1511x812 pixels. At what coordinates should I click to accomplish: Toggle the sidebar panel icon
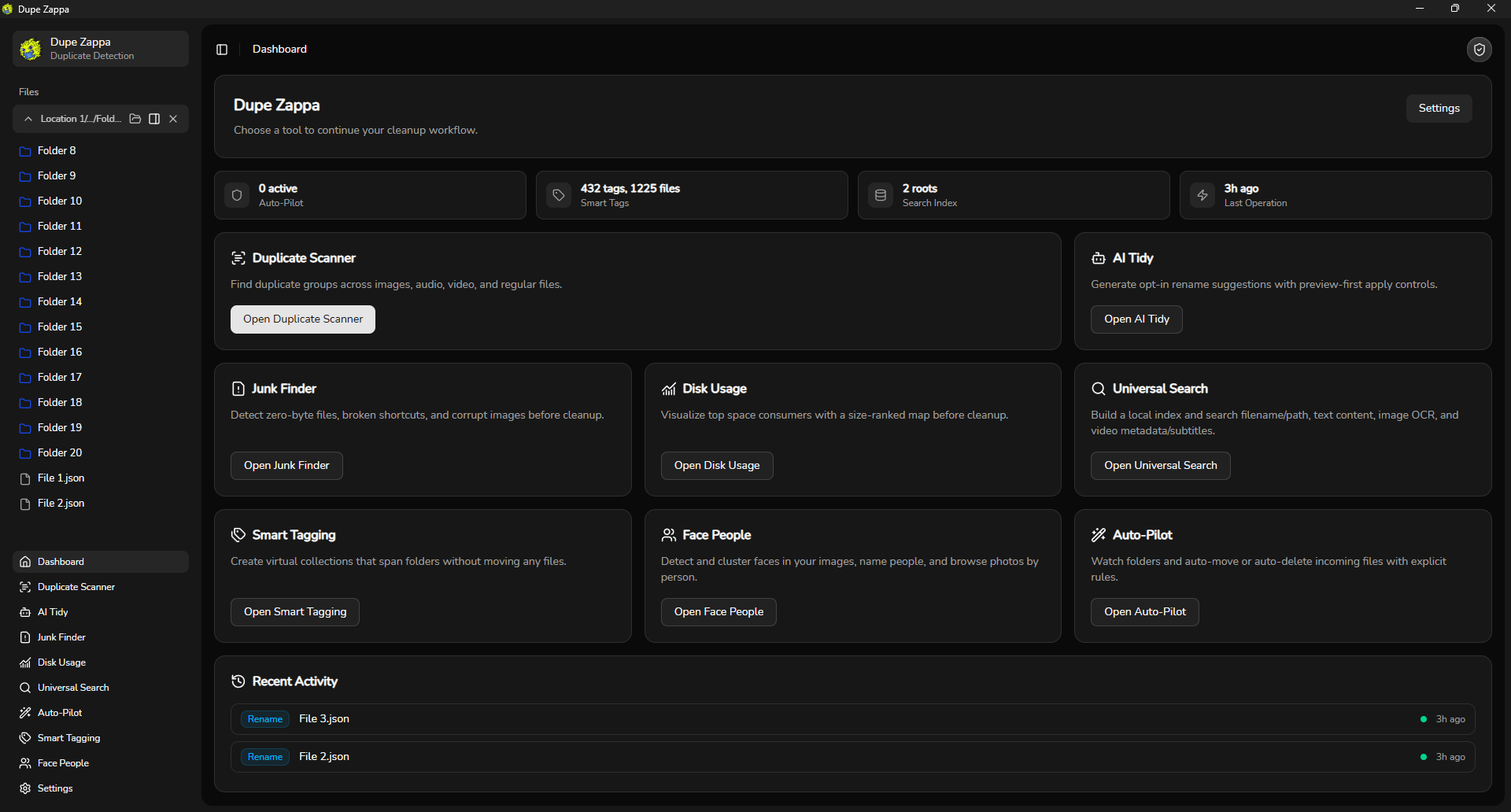tap(222, 50)
